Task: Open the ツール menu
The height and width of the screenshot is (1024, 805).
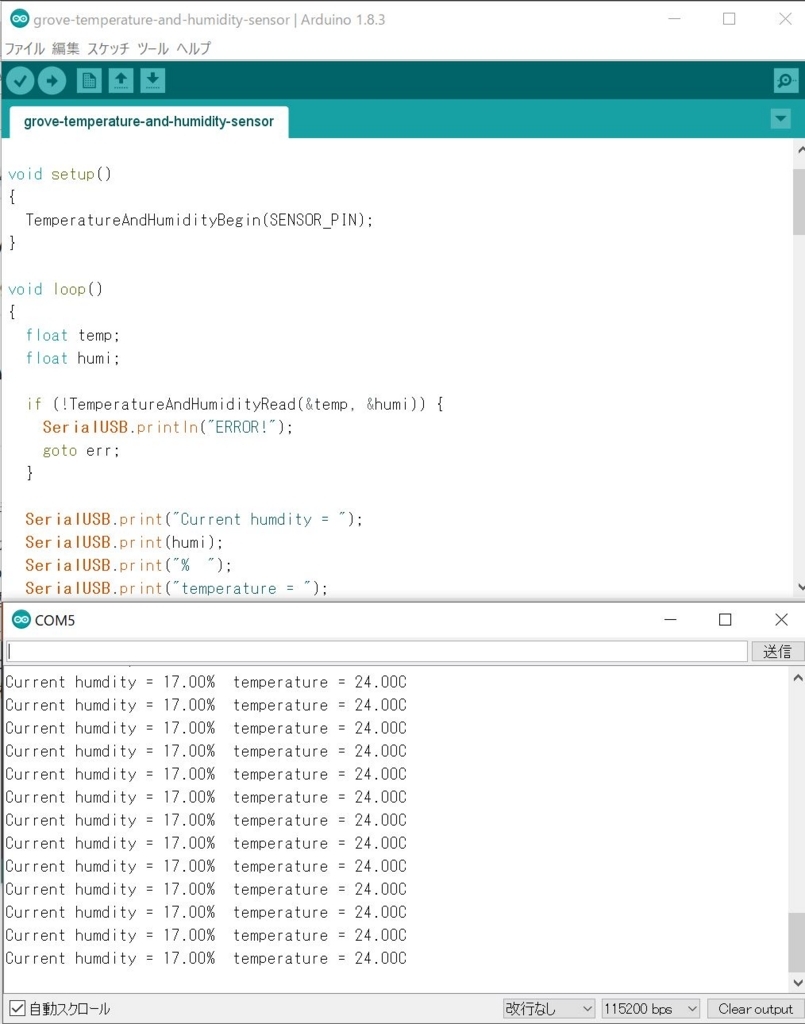Action: pos(153,48)
